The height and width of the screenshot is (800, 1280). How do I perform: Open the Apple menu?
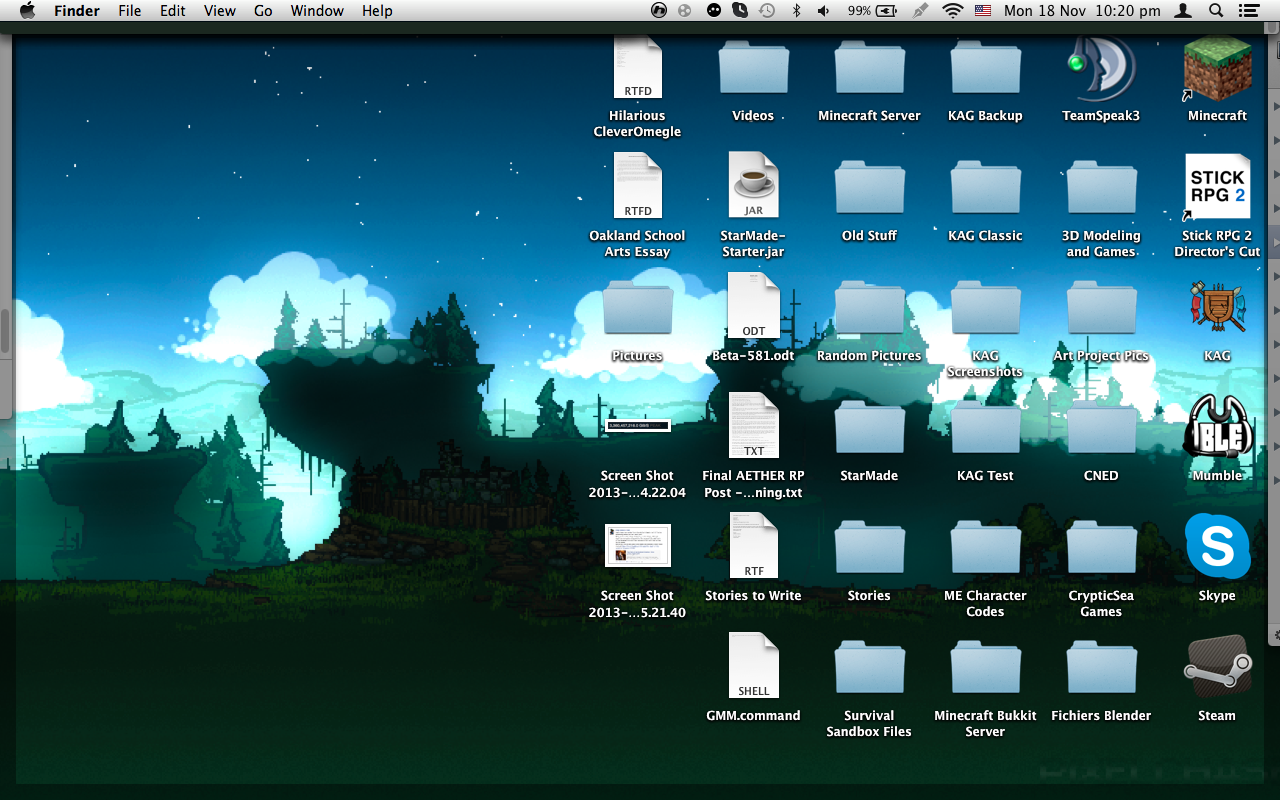(x=27, y=11)
